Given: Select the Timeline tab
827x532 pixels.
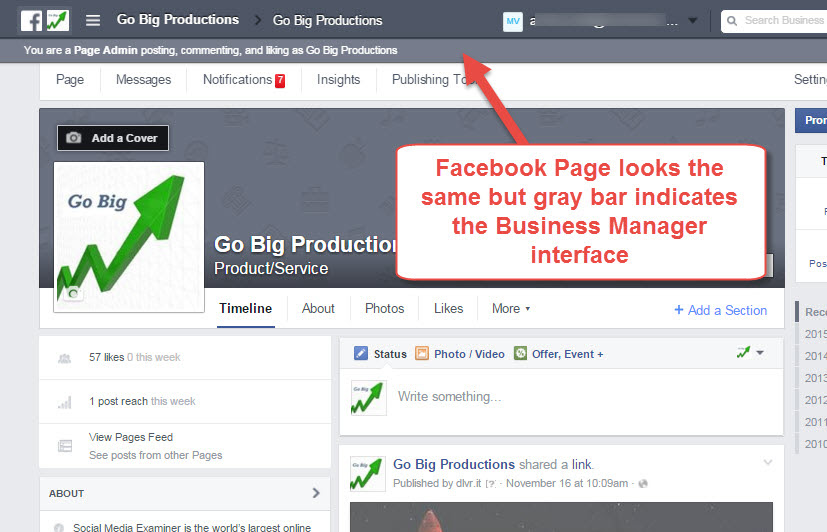Looking at the screenshot, I should pyautogui.click(x=246, y=308).
